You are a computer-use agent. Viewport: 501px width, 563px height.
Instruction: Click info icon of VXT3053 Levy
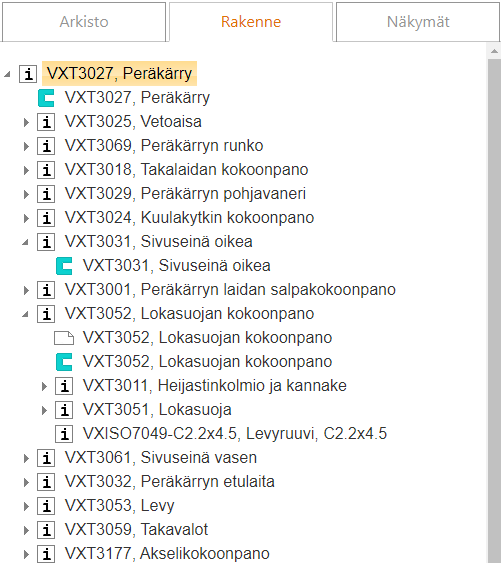46,507
